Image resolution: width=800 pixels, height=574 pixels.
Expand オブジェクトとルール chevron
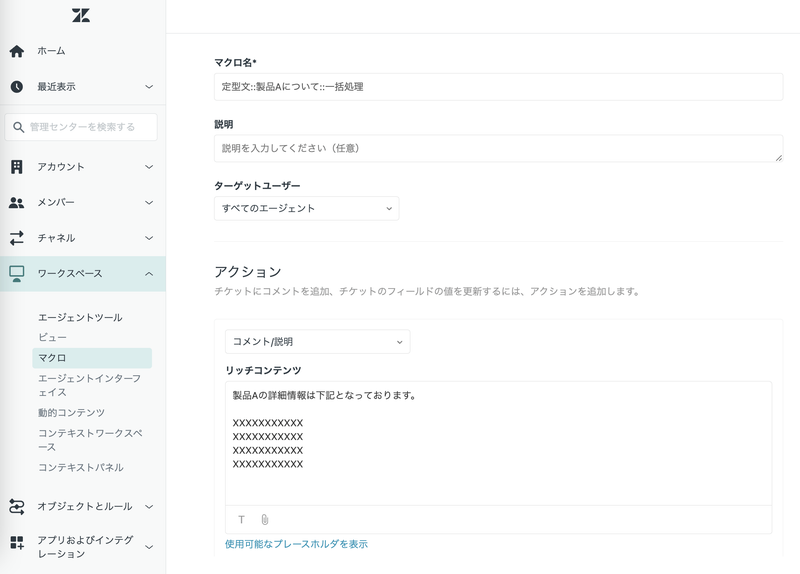pyautogui.click(x=149, y=507)
